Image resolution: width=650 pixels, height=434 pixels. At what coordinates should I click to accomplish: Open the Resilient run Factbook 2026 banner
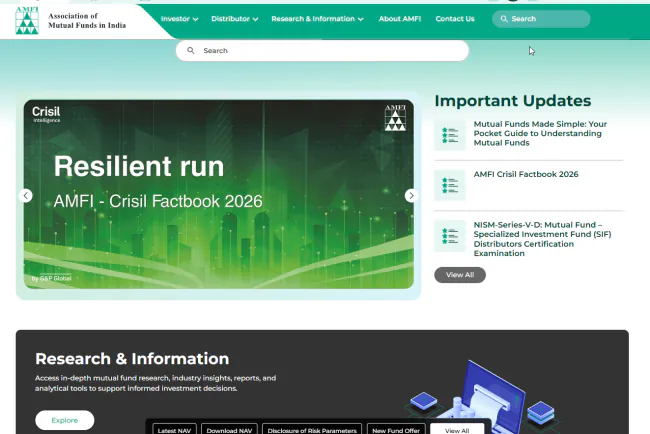(218, 194)
